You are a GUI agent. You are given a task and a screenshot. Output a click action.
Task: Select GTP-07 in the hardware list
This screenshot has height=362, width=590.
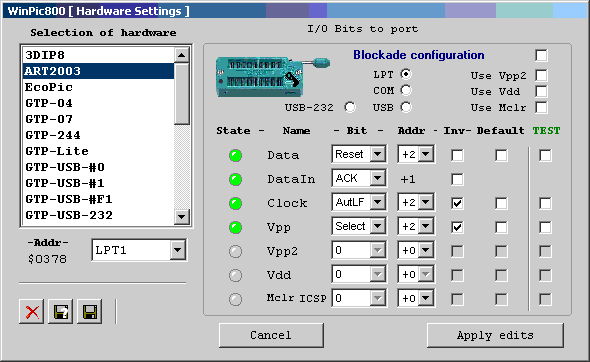pyautogui.click(x=98, y=119)
